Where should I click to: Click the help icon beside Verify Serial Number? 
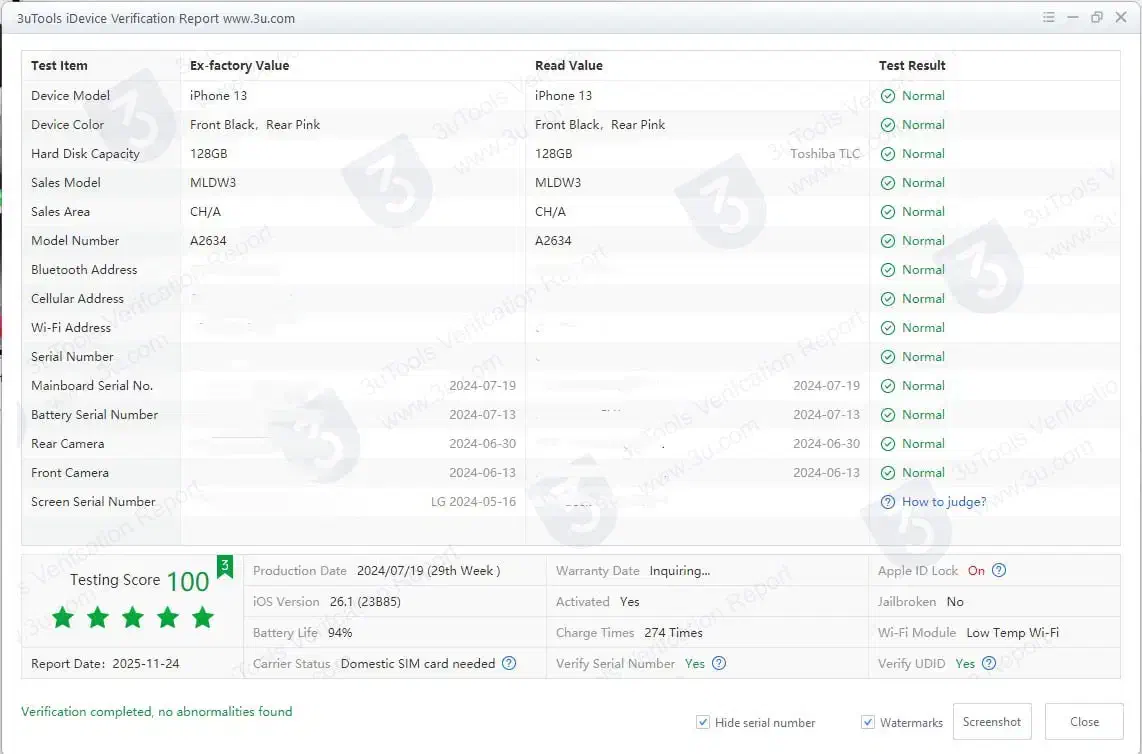pos(719,663)
